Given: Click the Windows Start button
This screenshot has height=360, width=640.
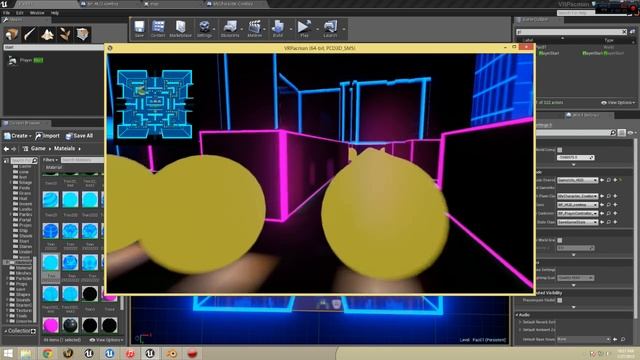Looking at the screenshot, I should click(x=8, y=353).
